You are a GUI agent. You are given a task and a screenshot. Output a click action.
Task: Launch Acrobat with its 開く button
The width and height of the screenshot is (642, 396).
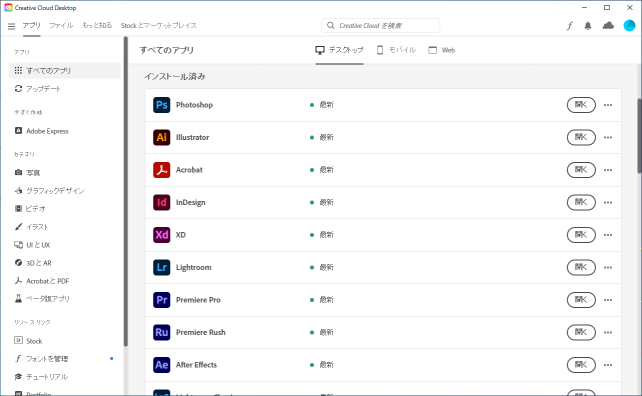tap(581, 170)
